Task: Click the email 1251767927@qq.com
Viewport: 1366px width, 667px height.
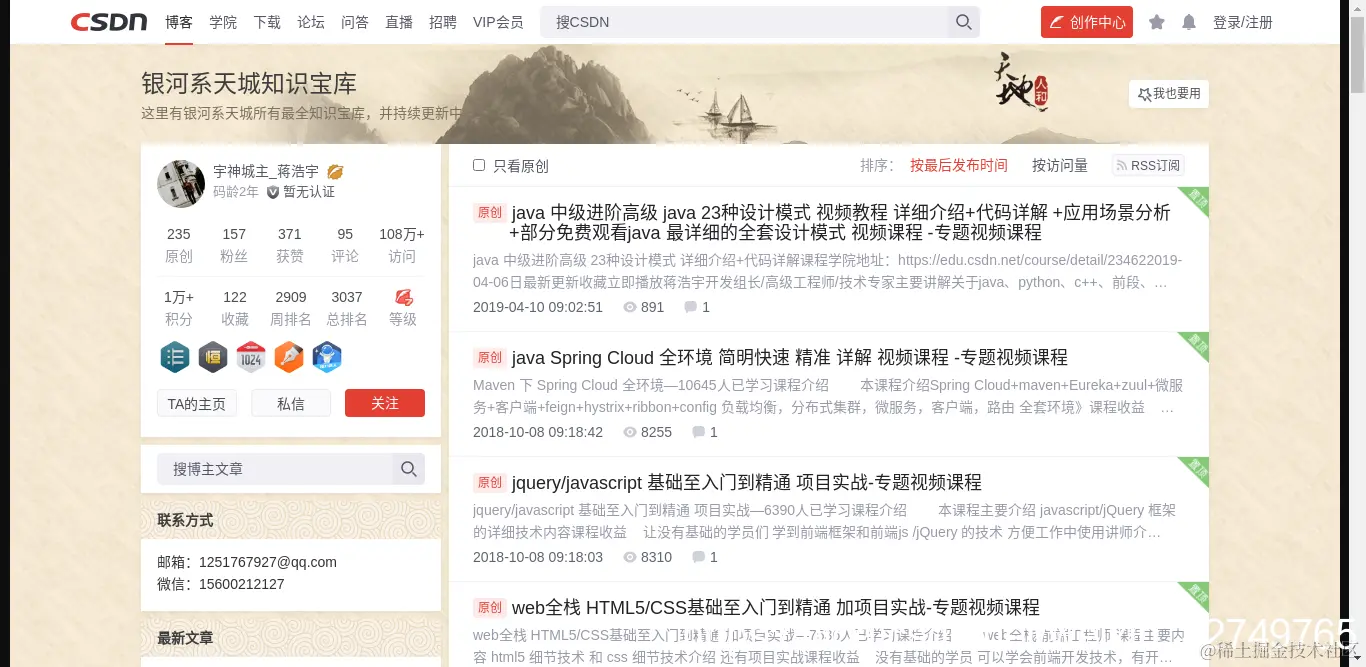Action: [x=268, y=562]
